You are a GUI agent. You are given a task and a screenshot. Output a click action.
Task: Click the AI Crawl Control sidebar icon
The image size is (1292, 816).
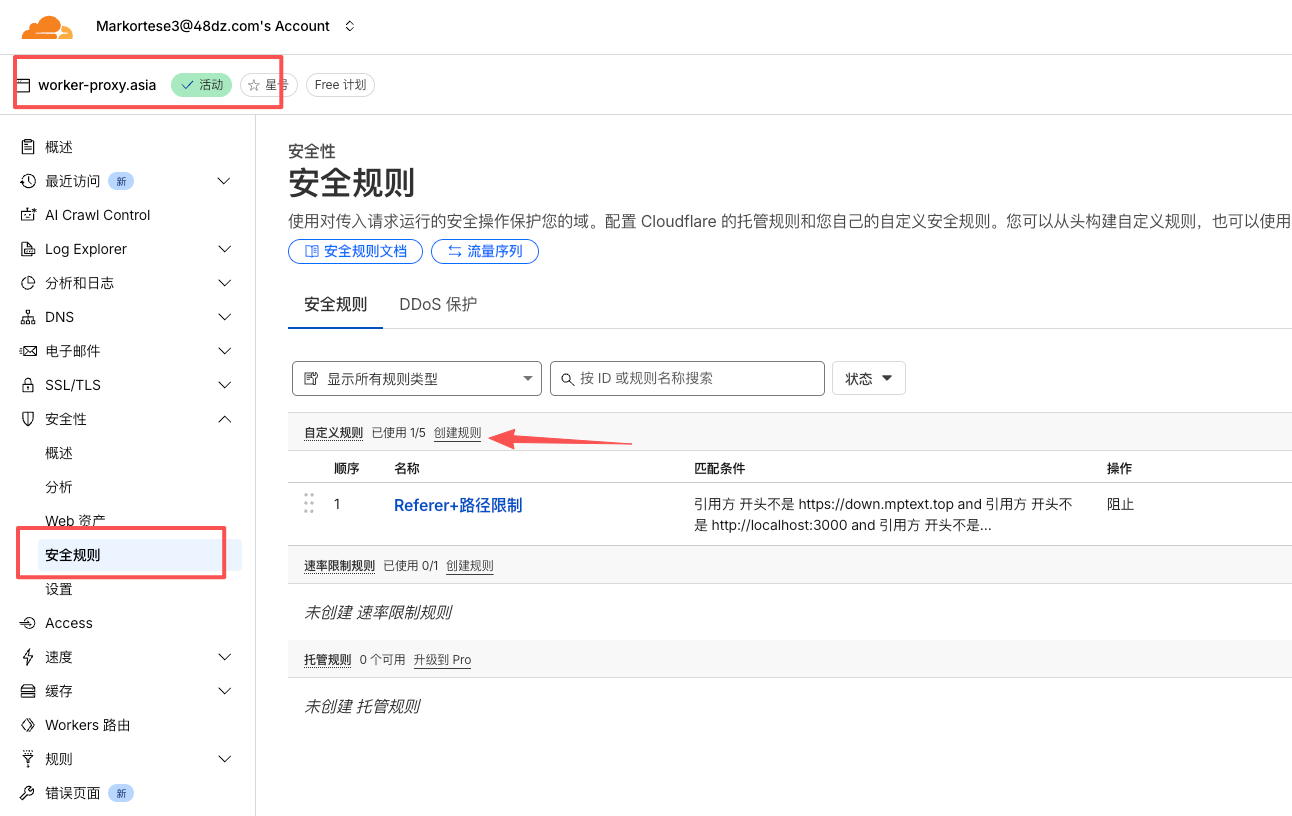[x=28, y=215]
